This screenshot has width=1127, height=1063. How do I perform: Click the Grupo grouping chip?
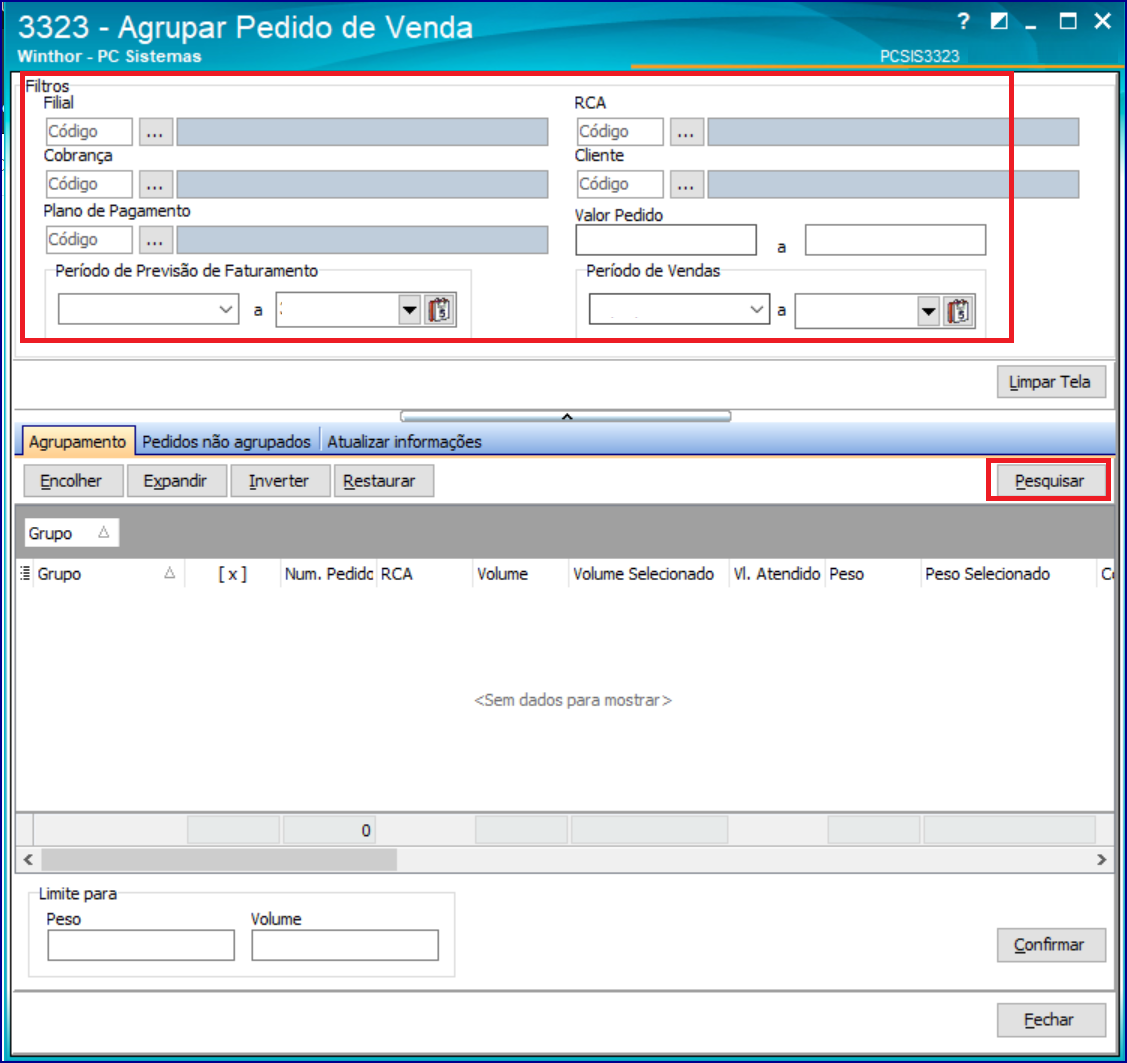point(71,533)
